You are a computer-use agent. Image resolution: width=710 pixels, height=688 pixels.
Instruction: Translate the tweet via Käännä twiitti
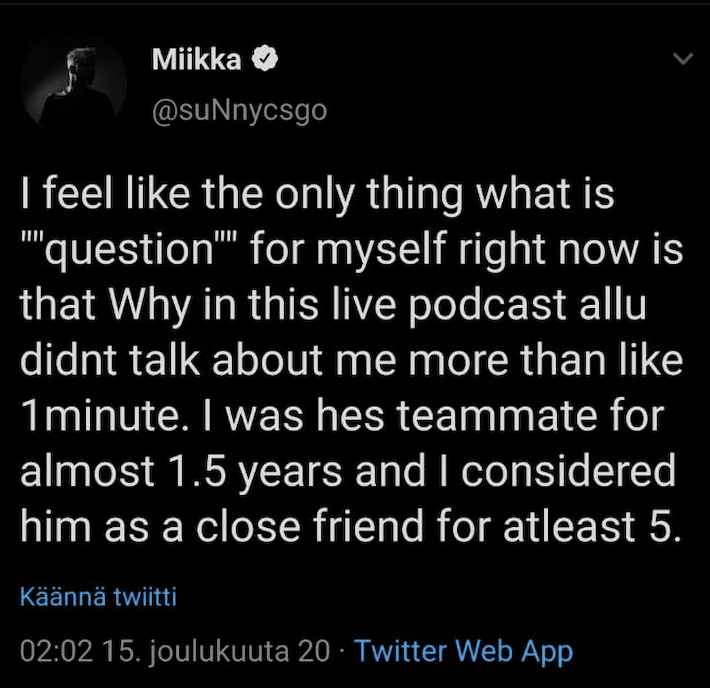click(x=98, y=597)
